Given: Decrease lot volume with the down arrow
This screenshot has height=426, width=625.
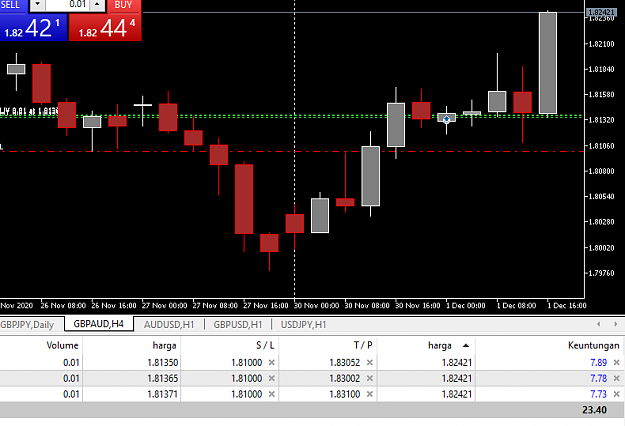Looking at the screenshot, I should point(37,5).
